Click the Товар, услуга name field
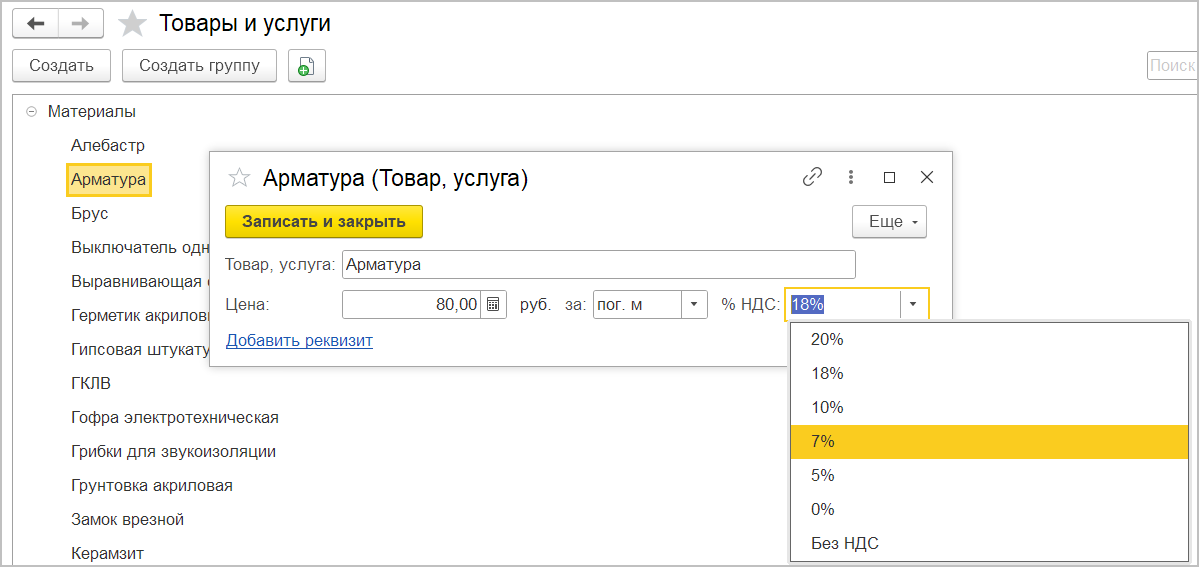 598,265
